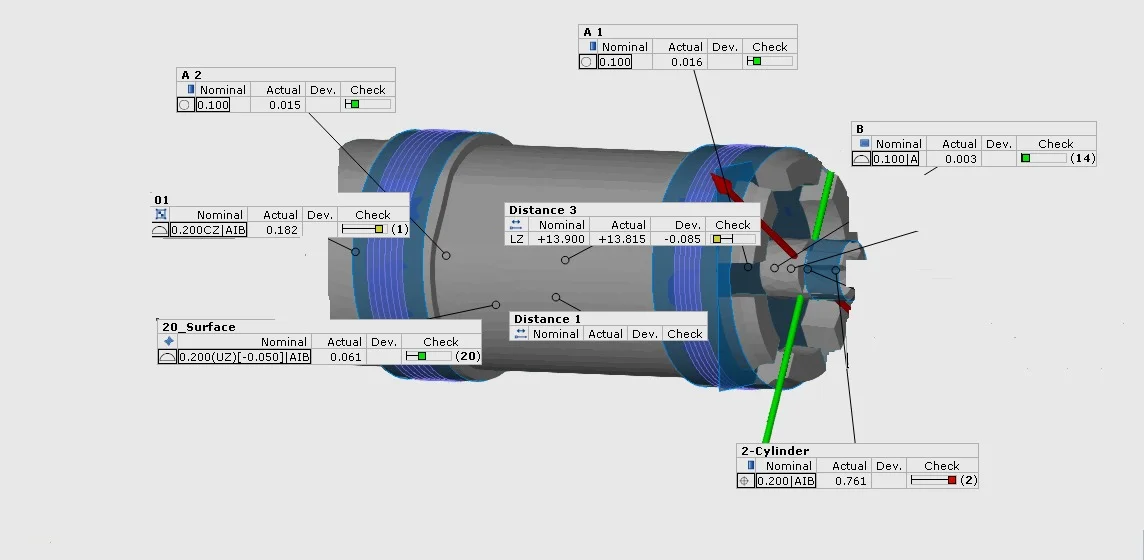Viewport: 1144px width, 560px height.
Task: Click the 0.200|AIB nominal value in 2-Cylinder
Action: coord(785,481)
